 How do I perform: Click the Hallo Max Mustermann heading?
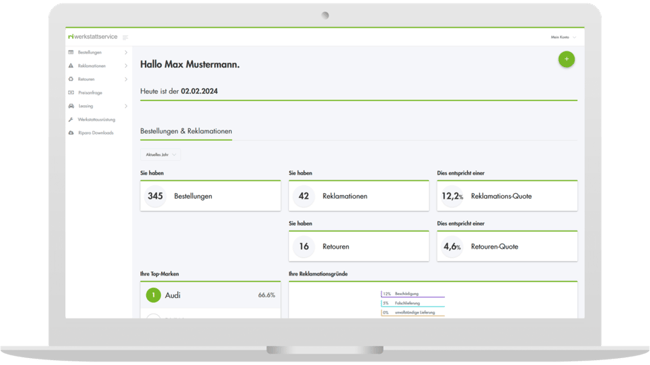(190, 64)
